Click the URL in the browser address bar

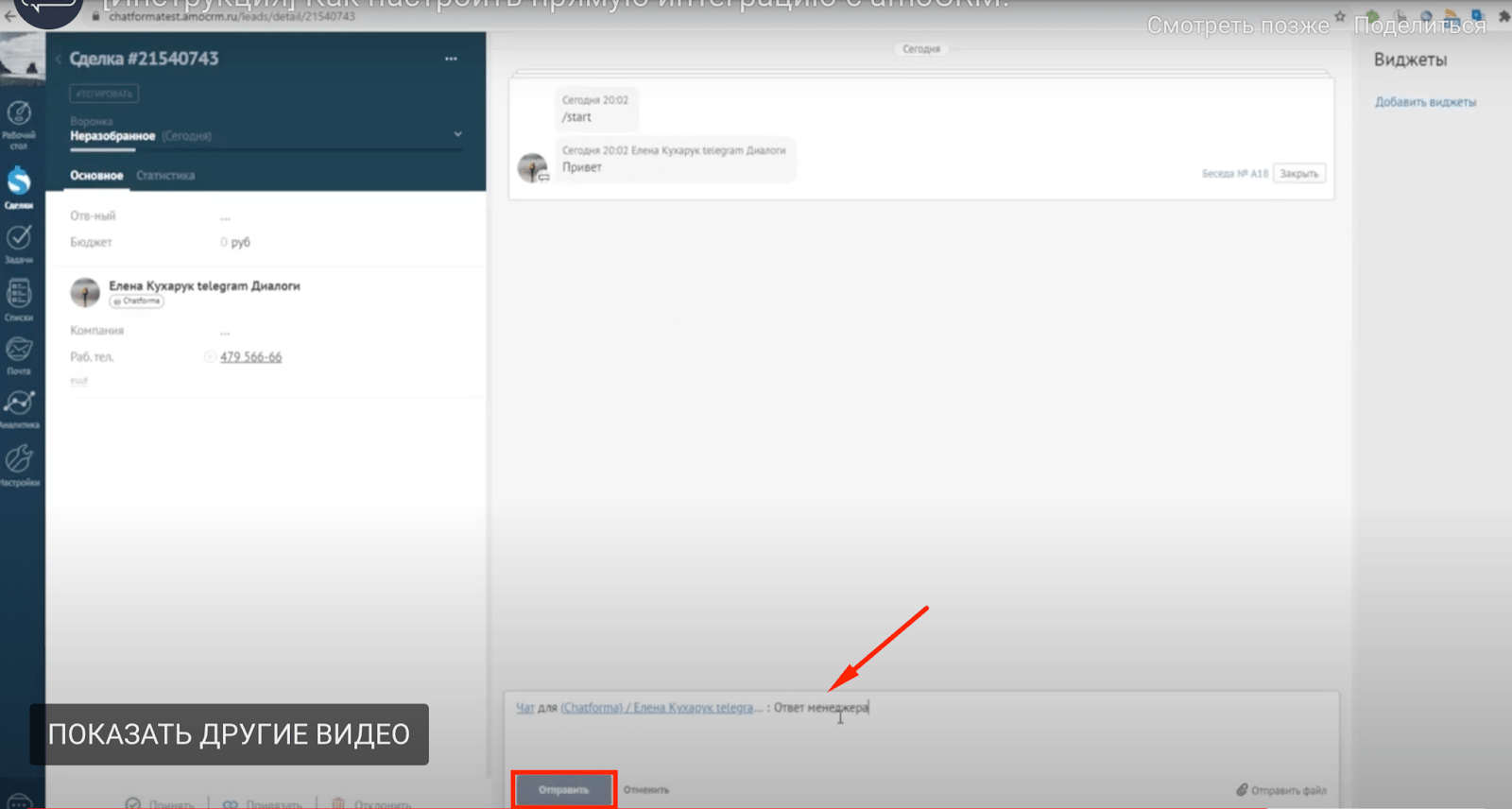232,16
